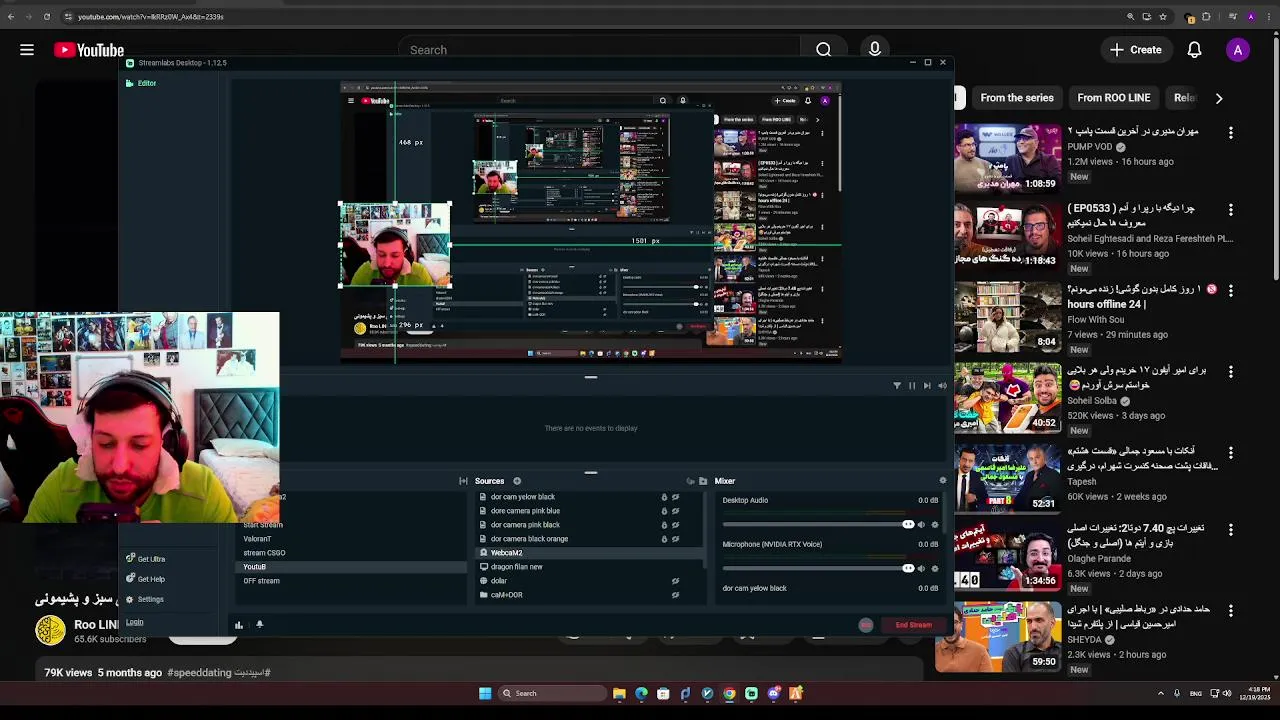The height and width of the screenshot is (720, 1280).
Task: Open the 1:08:59 PUMP VOD thumbnail
Action: coord(1007,158)
